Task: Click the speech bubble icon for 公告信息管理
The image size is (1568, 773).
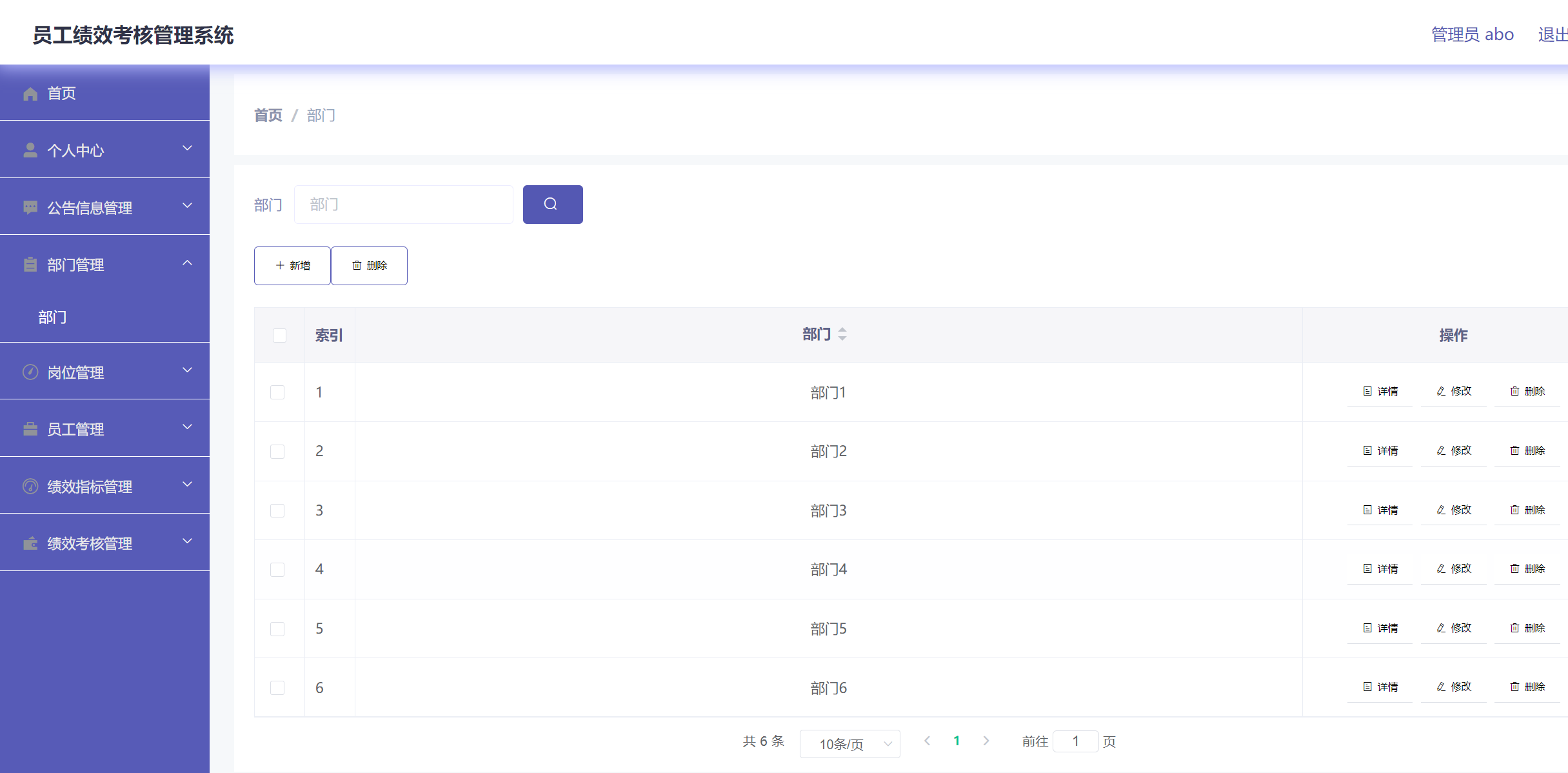Action: click(x=30, y=206)
